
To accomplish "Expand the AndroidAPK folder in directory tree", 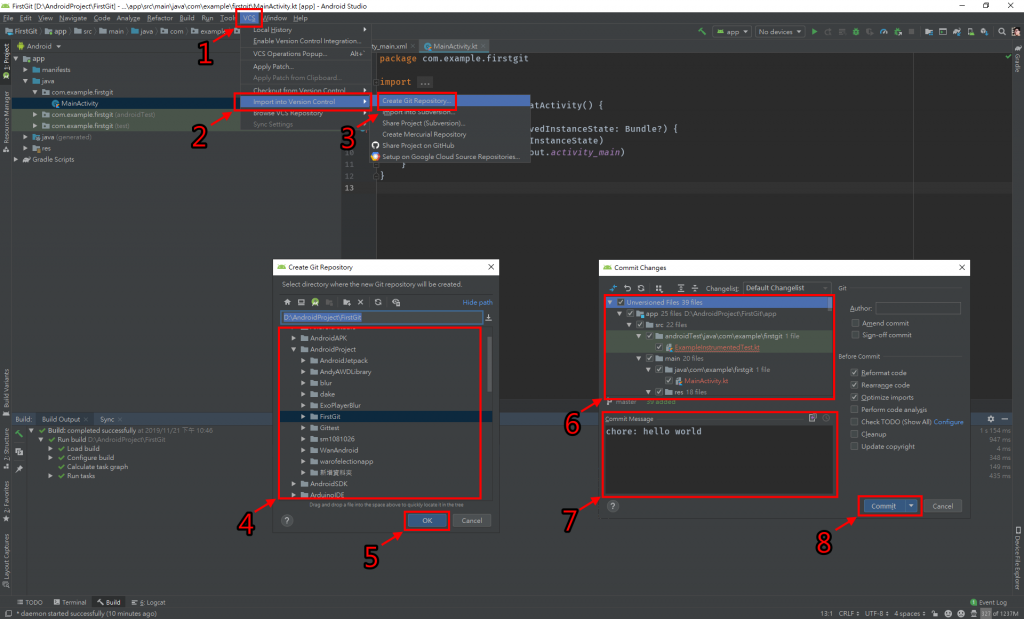I will pos(294,338).
